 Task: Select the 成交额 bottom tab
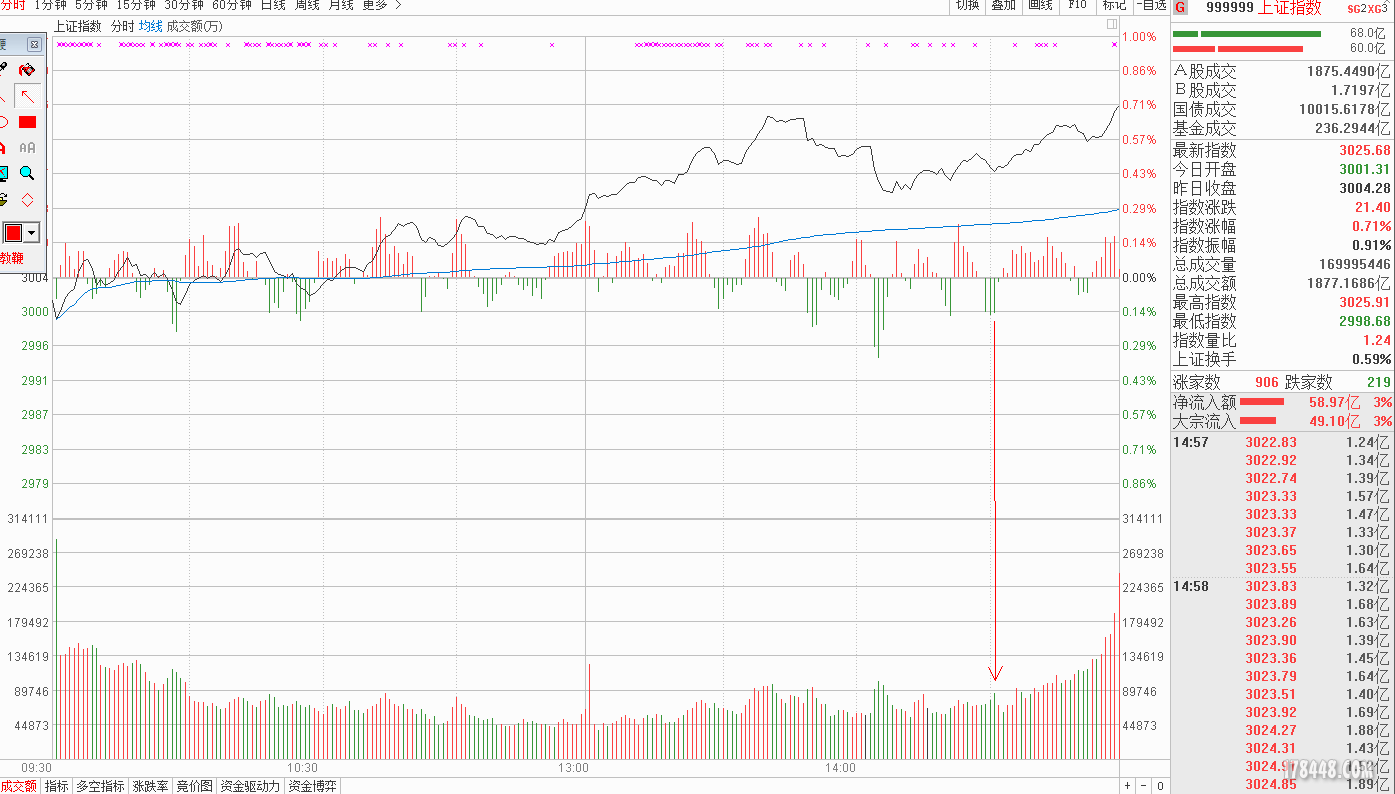point(19,786)
